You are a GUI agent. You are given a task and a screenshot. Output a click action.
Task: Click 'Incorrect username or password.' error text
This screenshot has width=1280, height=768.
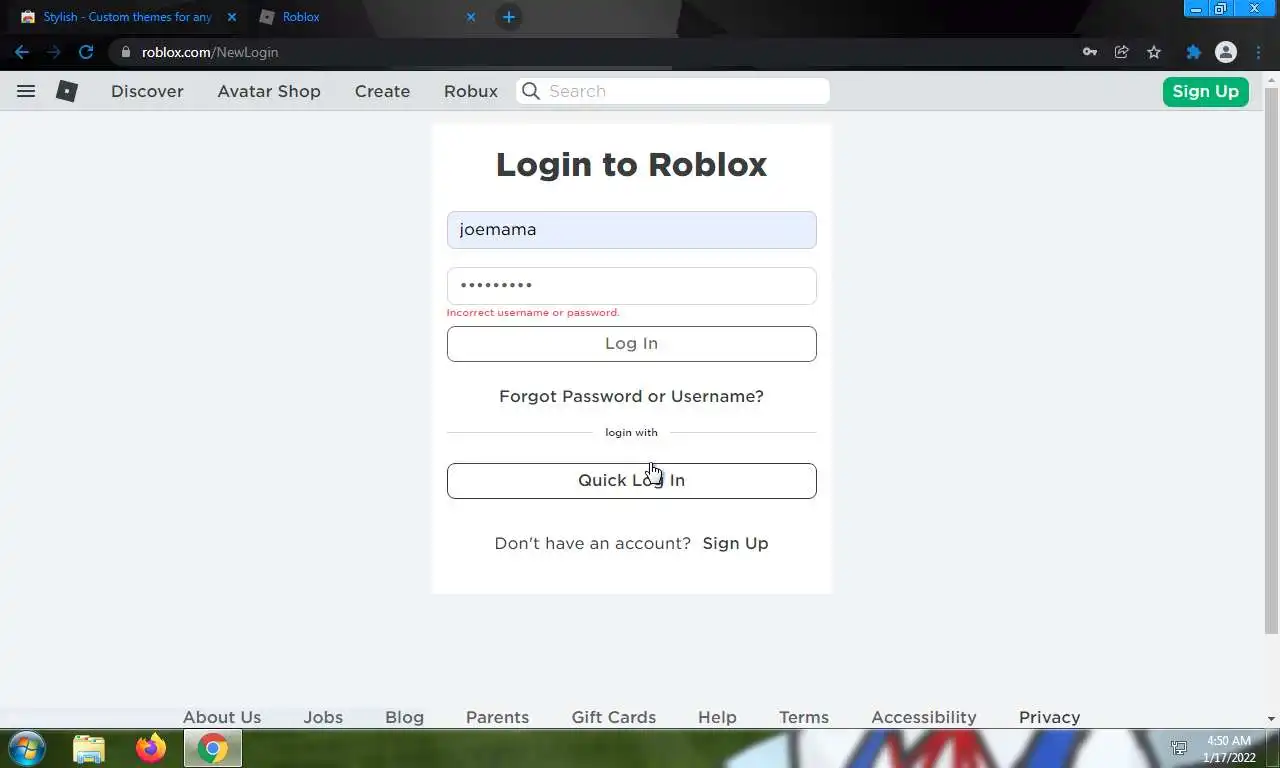point(533,313)
